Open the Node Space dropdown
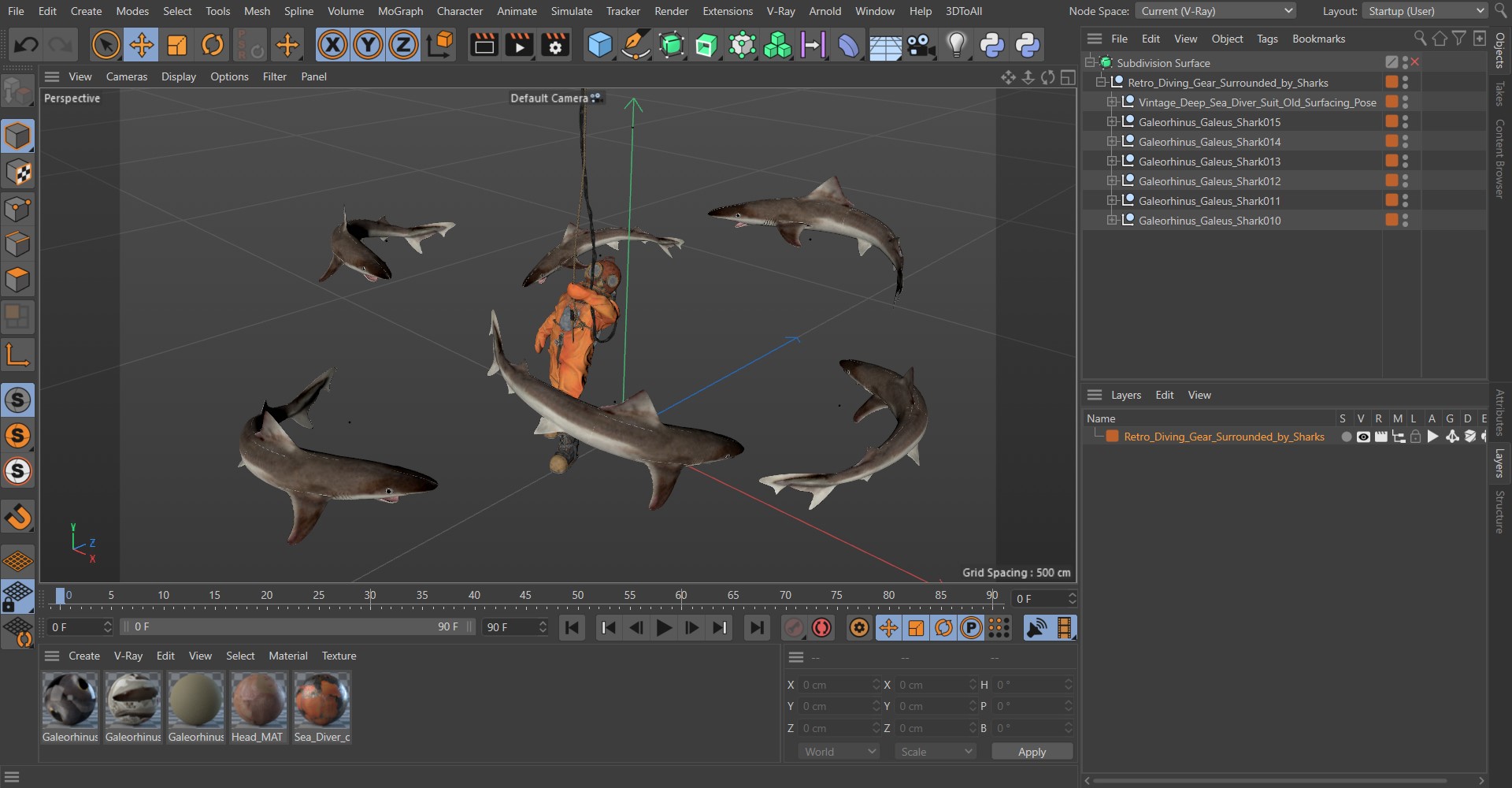Image resolution: width=1512 pixels, height=788 pixels. pyautogui.click(x=1216, y=11)
